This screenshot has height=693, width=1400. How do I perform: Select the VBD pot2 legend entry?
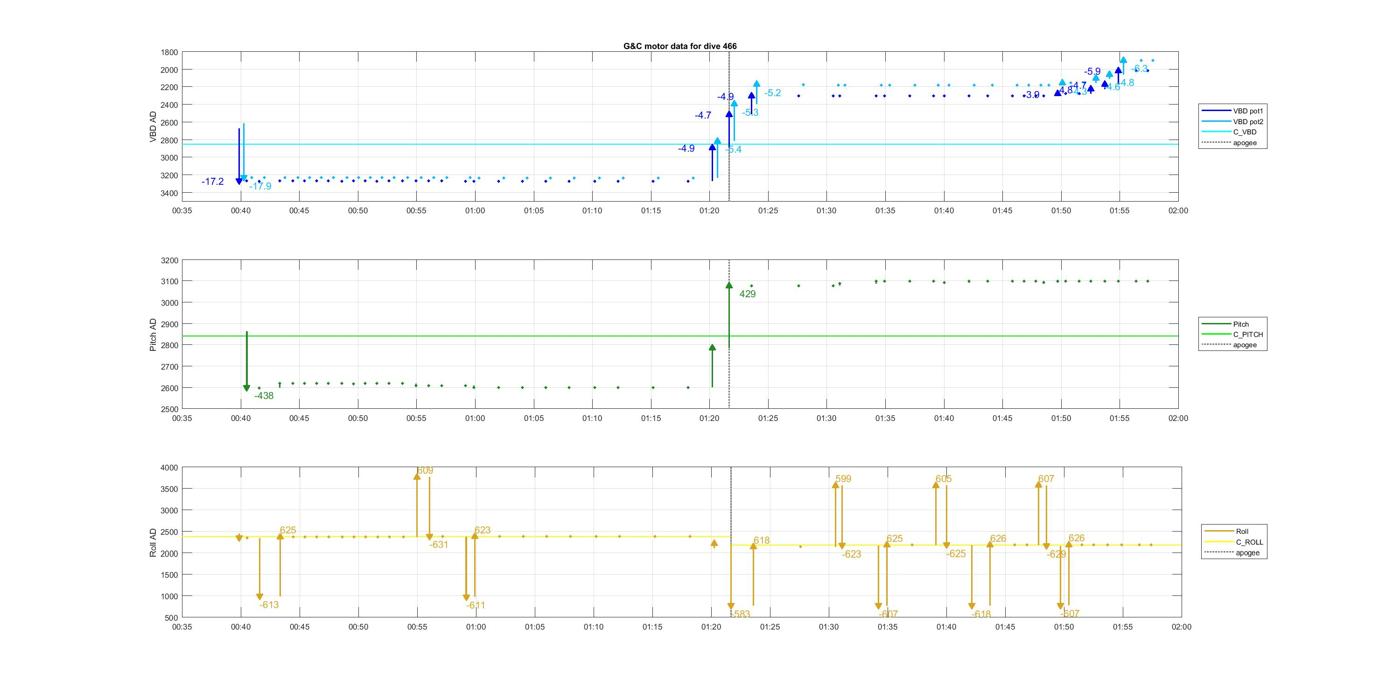pyautogui.click(x=1234, y=121)
